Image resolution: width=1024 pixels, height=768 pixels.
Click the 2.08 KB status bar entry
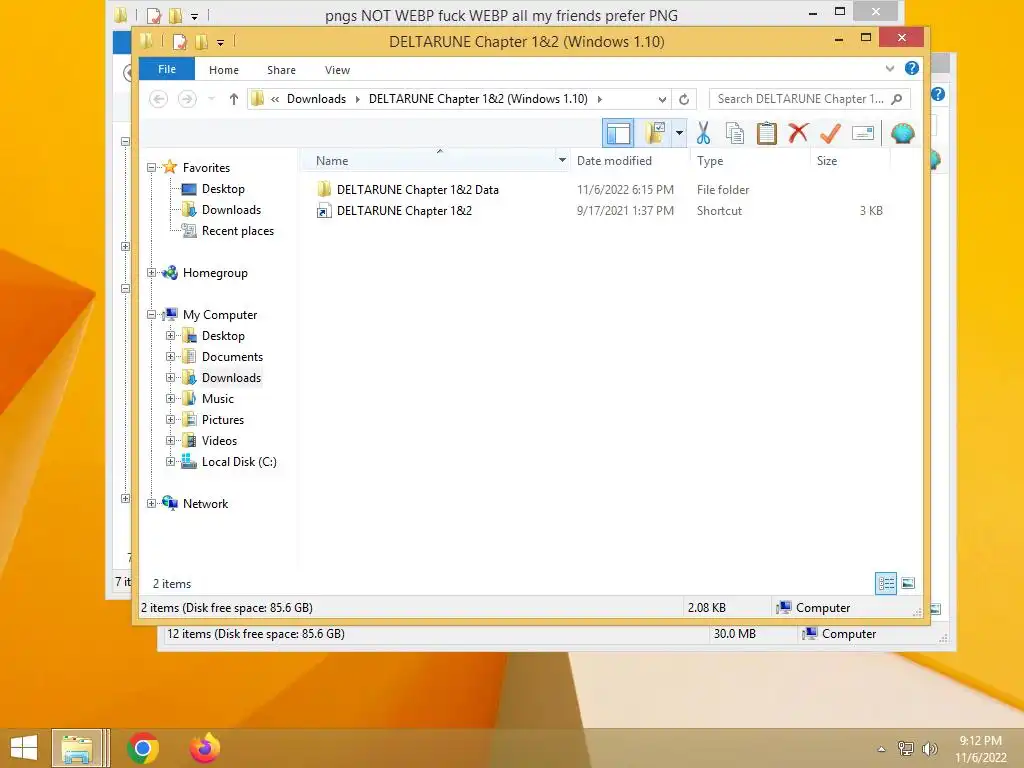click(x=707, y=608)
